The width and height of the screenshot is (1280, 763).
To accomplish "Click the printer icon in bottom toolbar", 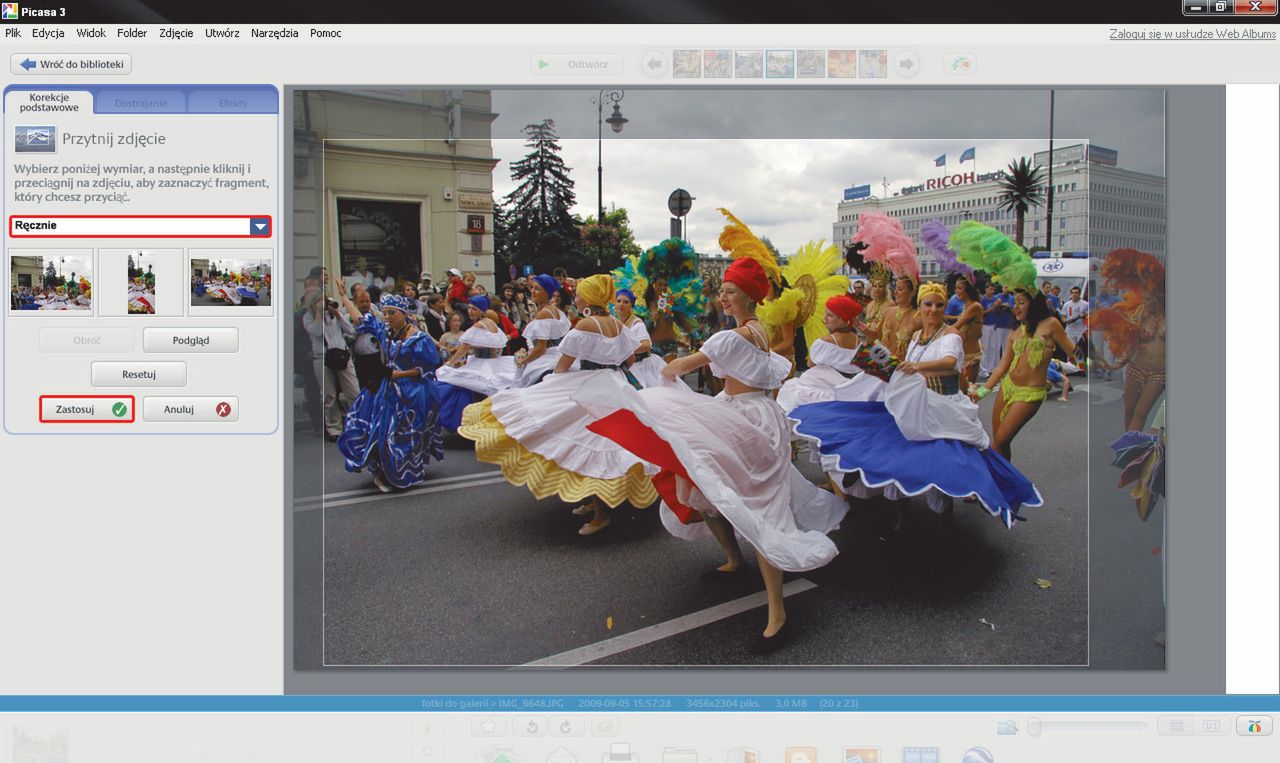I will tap(618, 753).
